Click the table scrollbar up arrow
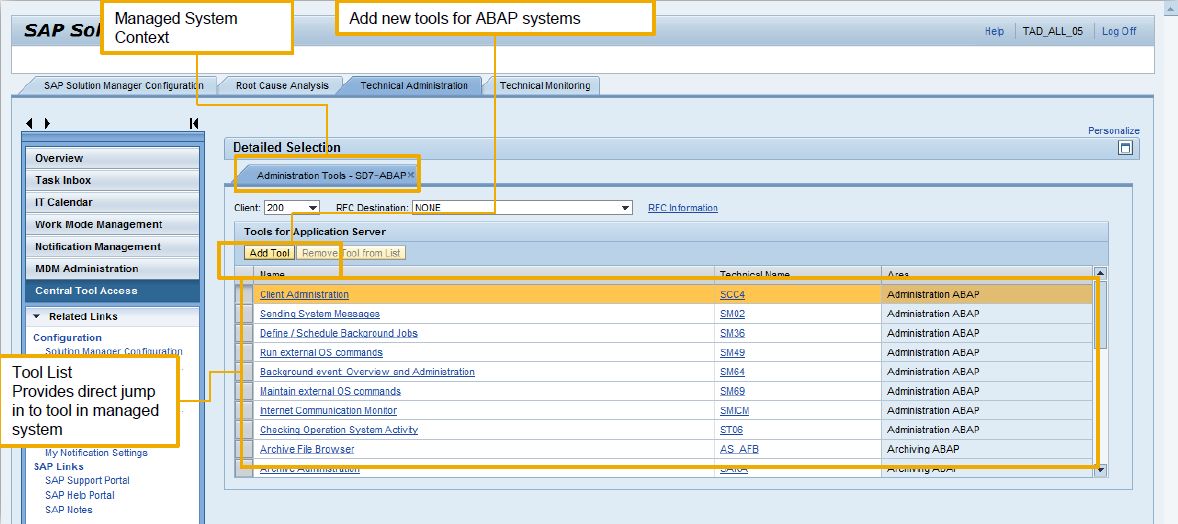This screenshot has height=524, width=1178. [x=1100, y=274]
